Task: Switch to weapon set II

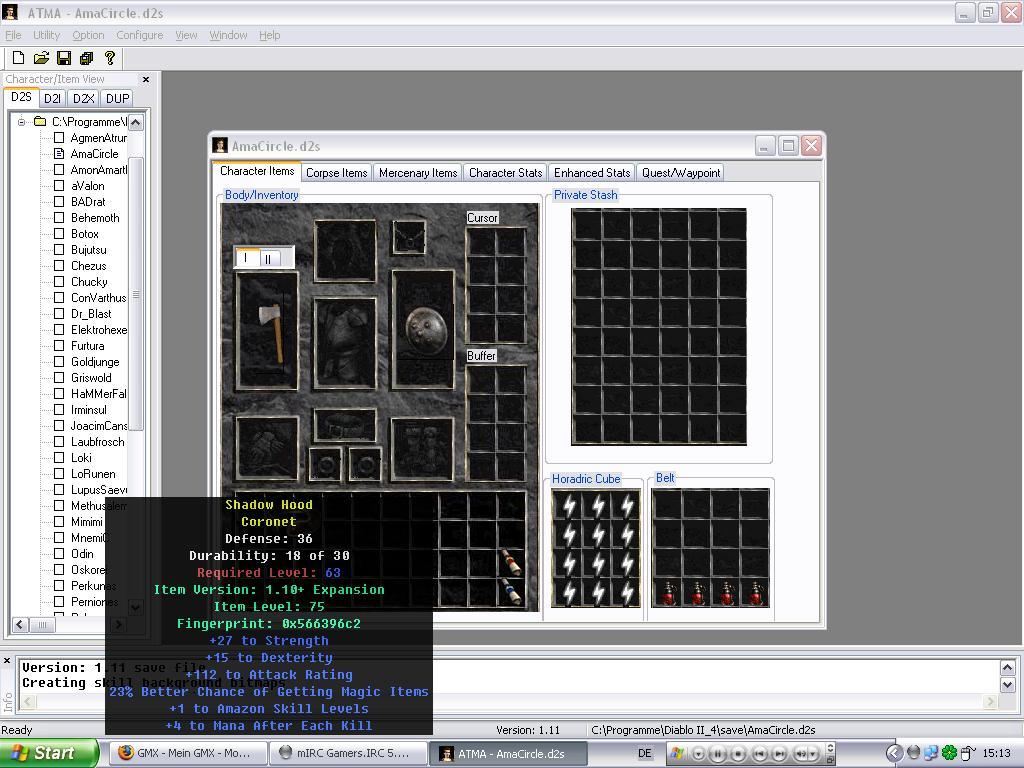Action: click(270, 259)
